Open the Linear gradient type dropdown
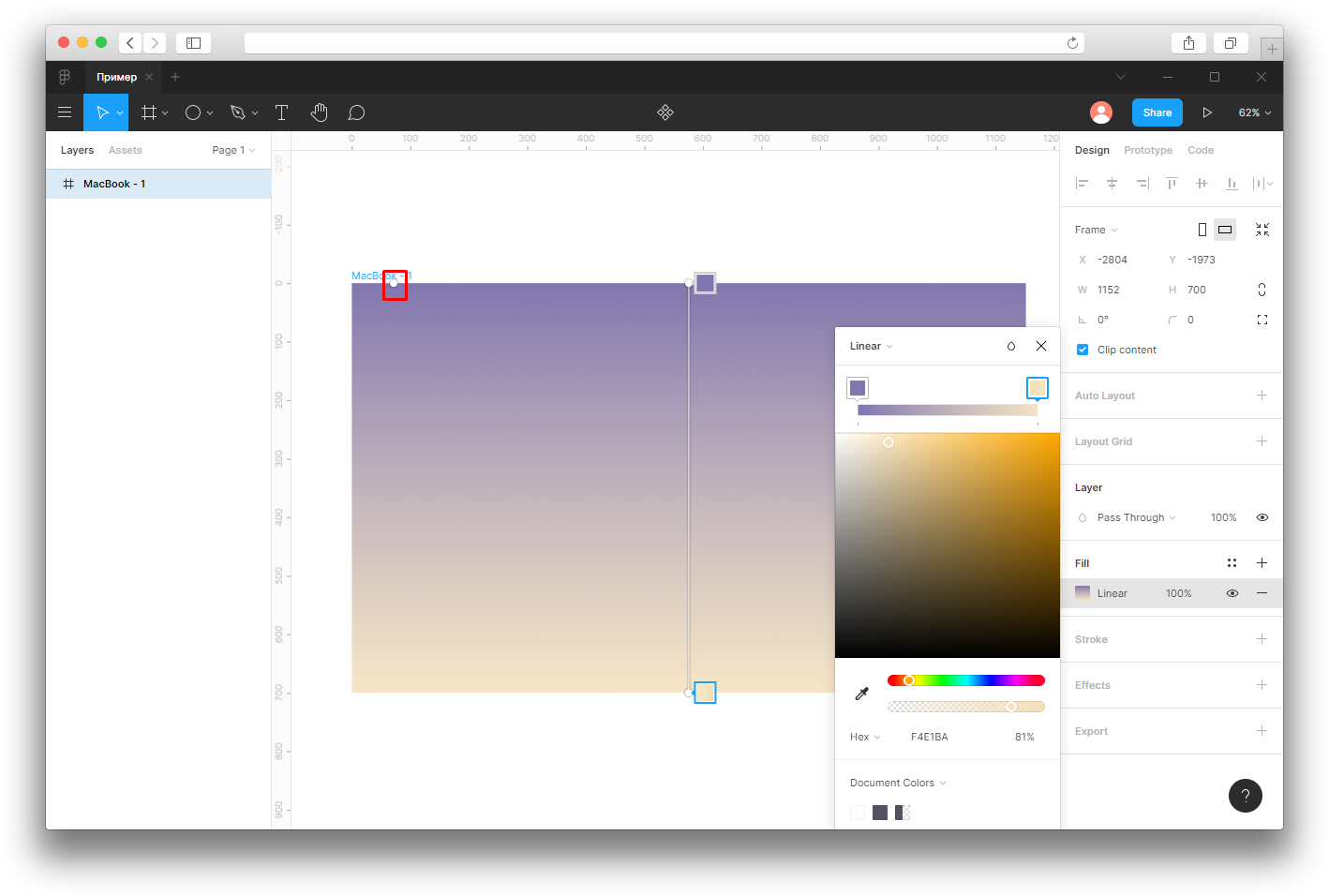 [x=872, y=346]
